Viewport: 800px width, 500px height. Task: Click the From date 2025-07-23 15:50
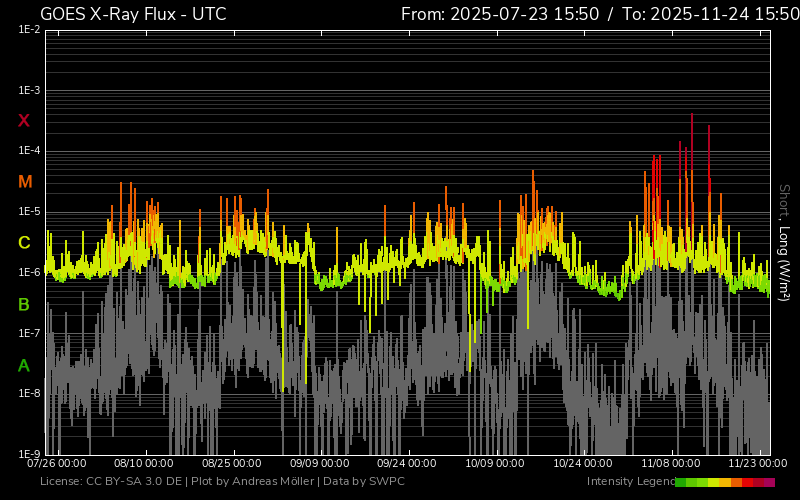[500, 14]
